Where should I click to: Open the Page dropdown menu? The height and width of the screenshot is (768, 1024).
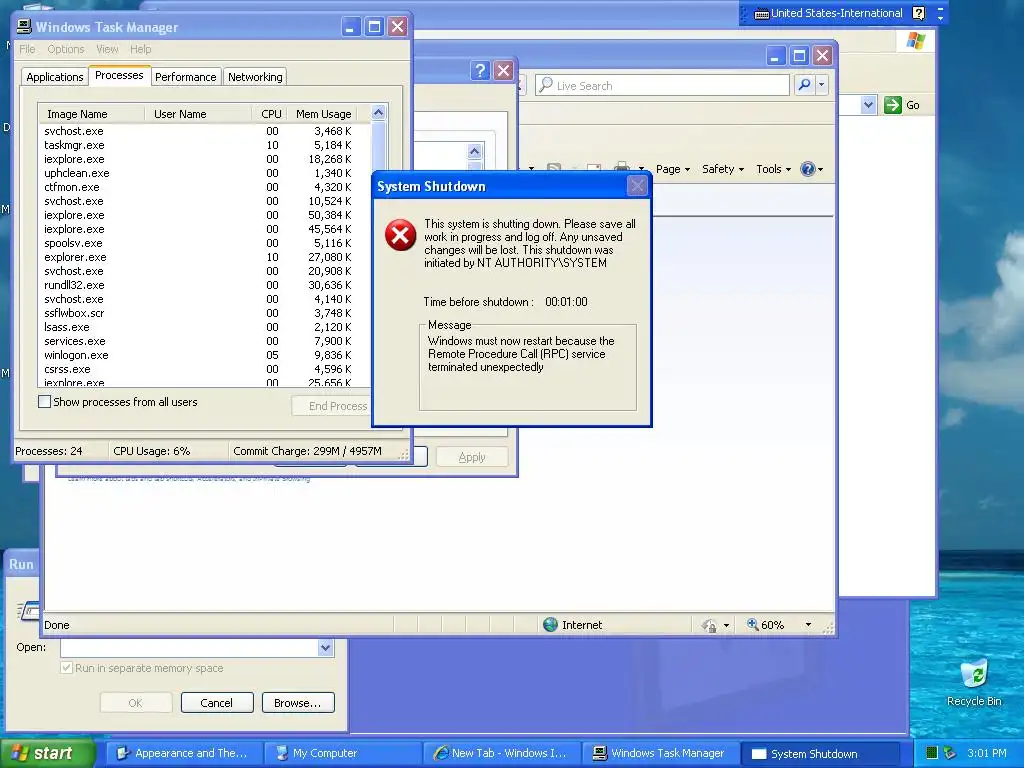click(x=673, y=169)
